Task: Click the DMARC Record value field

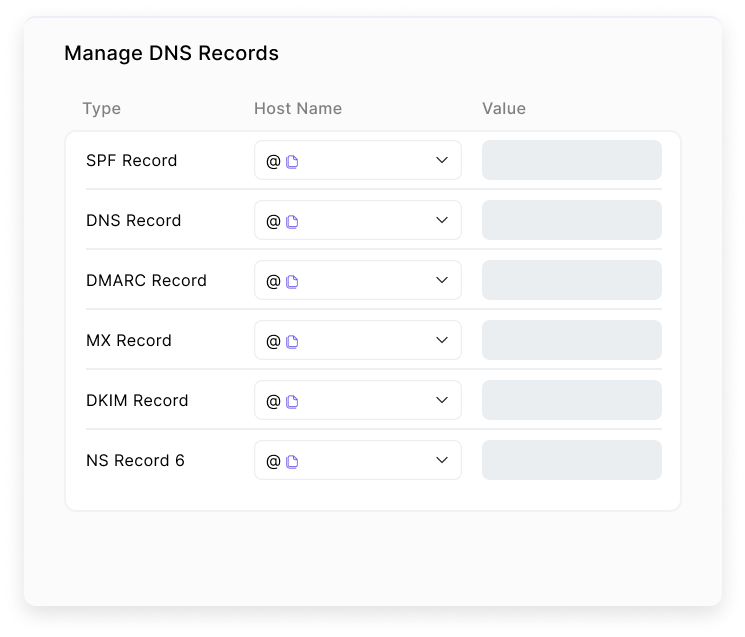Action: click(572, 280)
